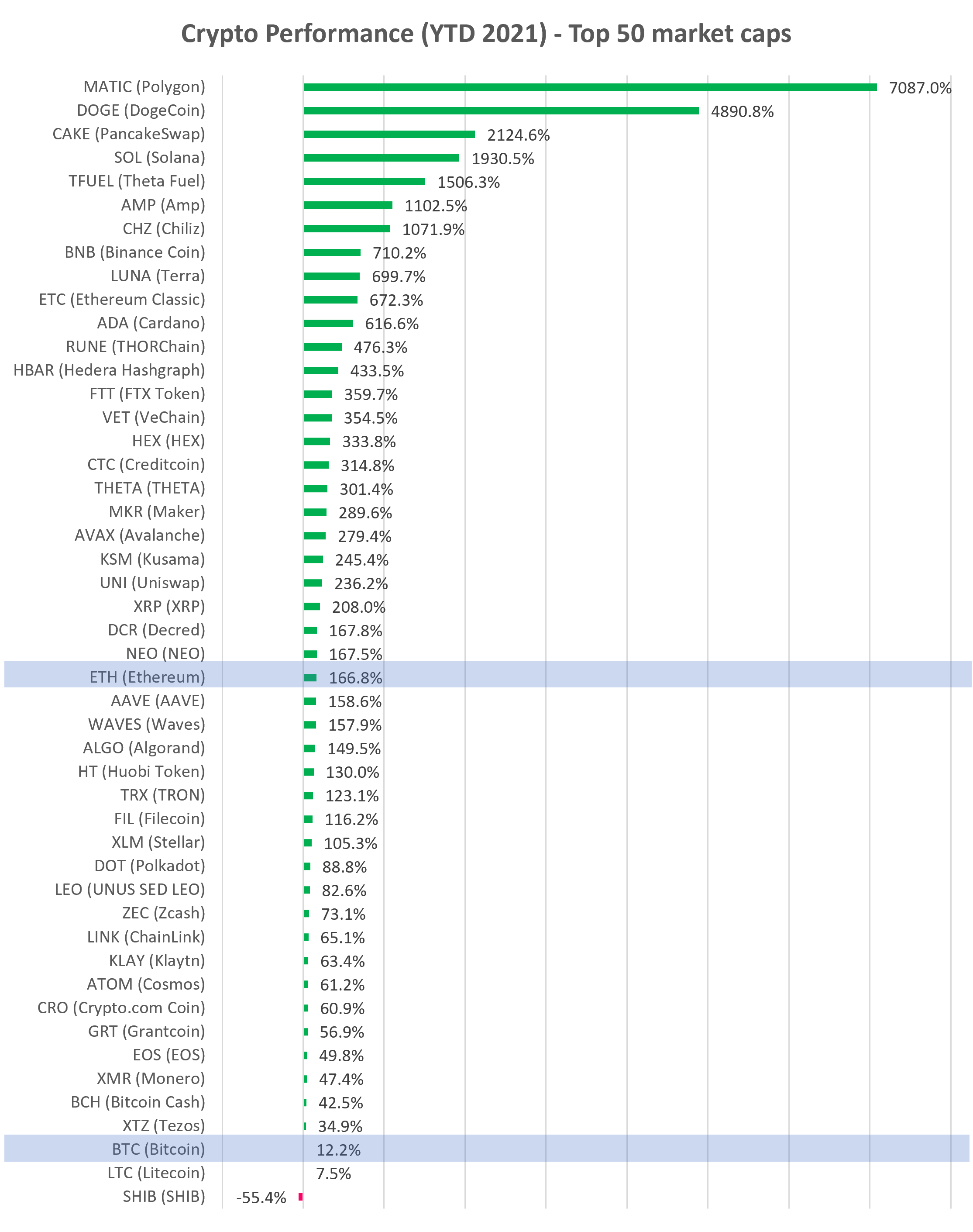
Task: Click the green DOGE bar
Action: pyautogui.click(x=501, y=110)
